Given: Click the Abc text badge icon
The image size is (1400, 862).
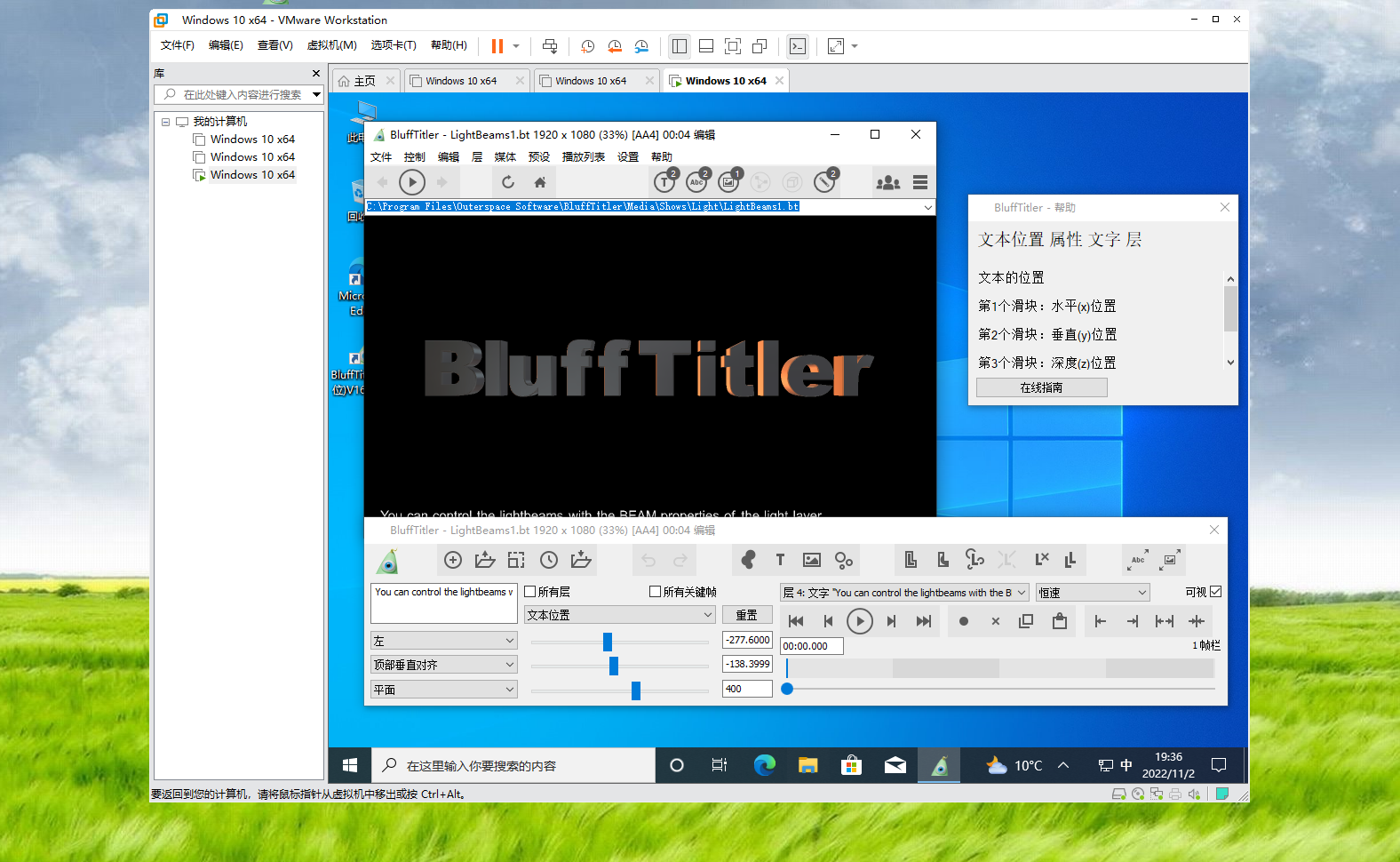Looking at the screenshot, I should pyautogui.click(x=697, y=181).
